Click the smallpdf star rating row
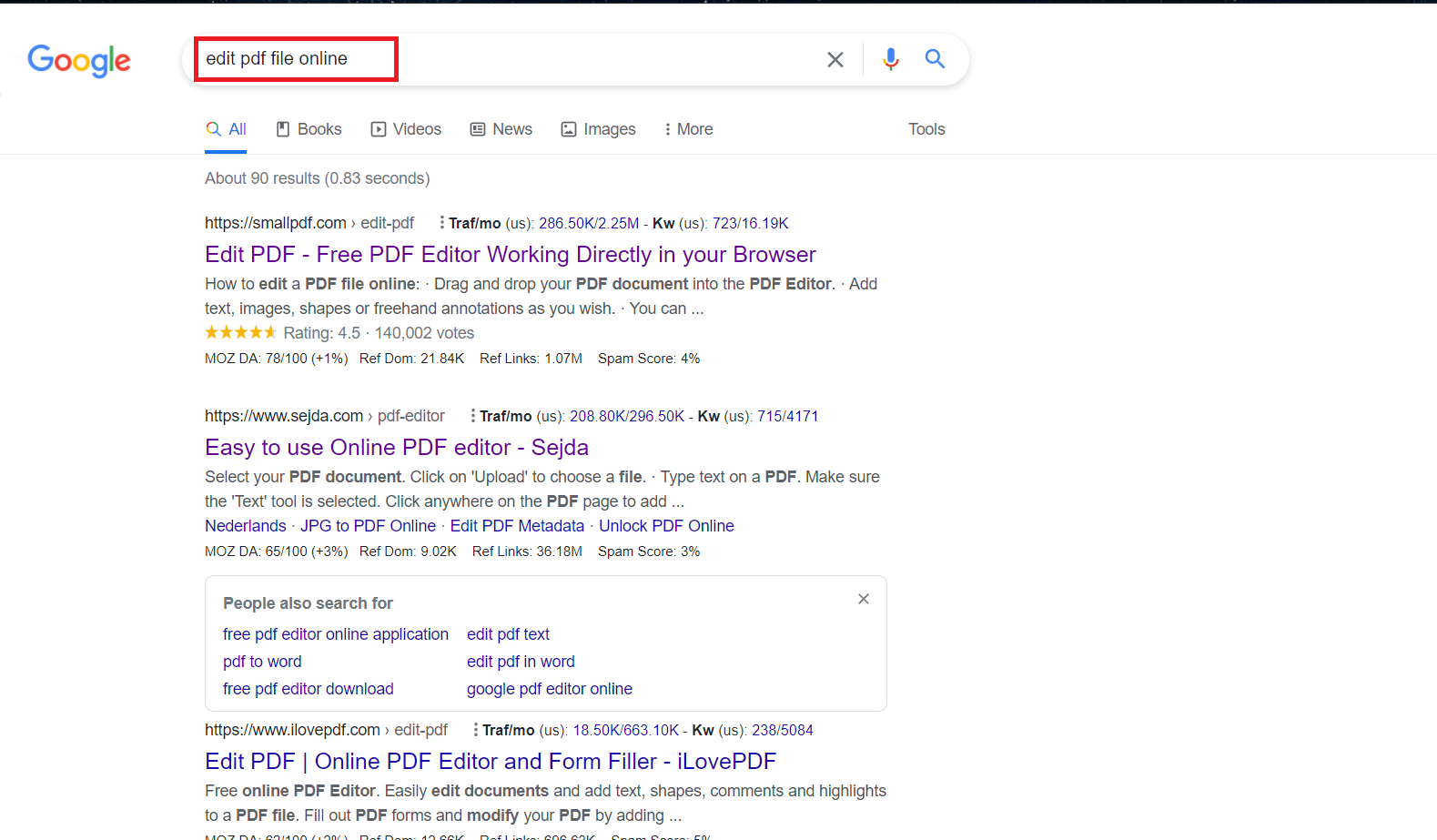 339,333
